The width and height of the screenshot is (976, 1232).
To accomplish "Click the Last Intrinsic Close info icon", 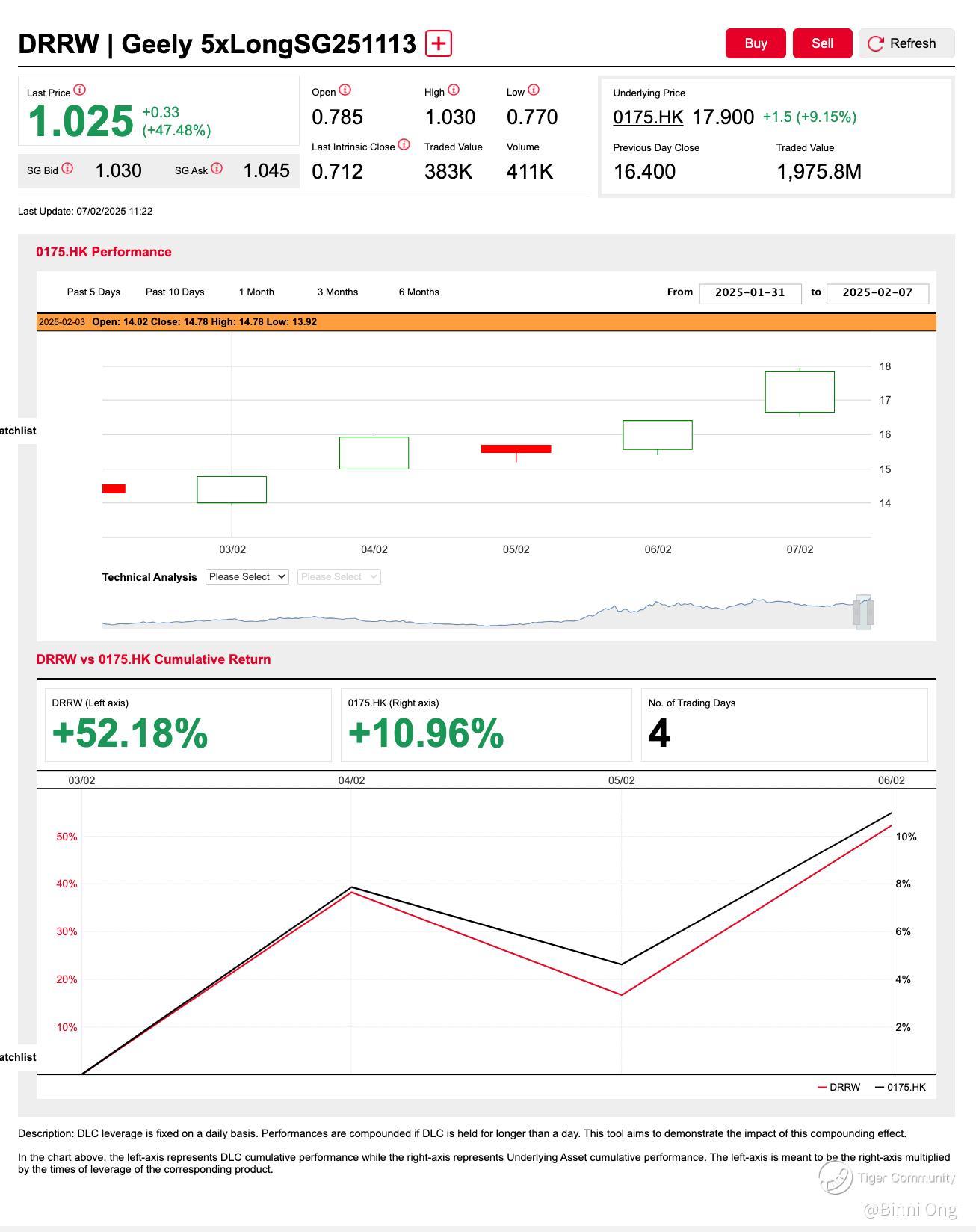I will (404, 145).
